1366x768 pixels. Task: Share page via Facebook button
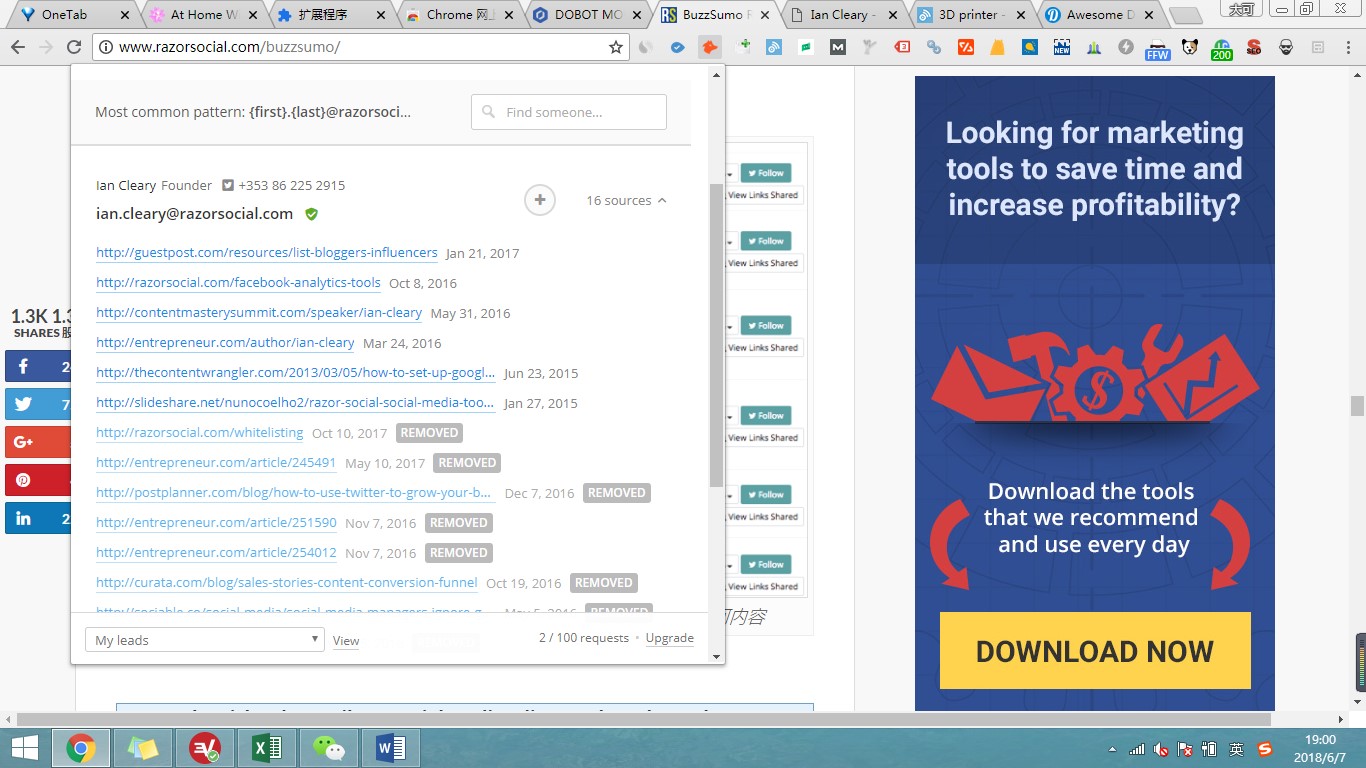pos(38,366)
